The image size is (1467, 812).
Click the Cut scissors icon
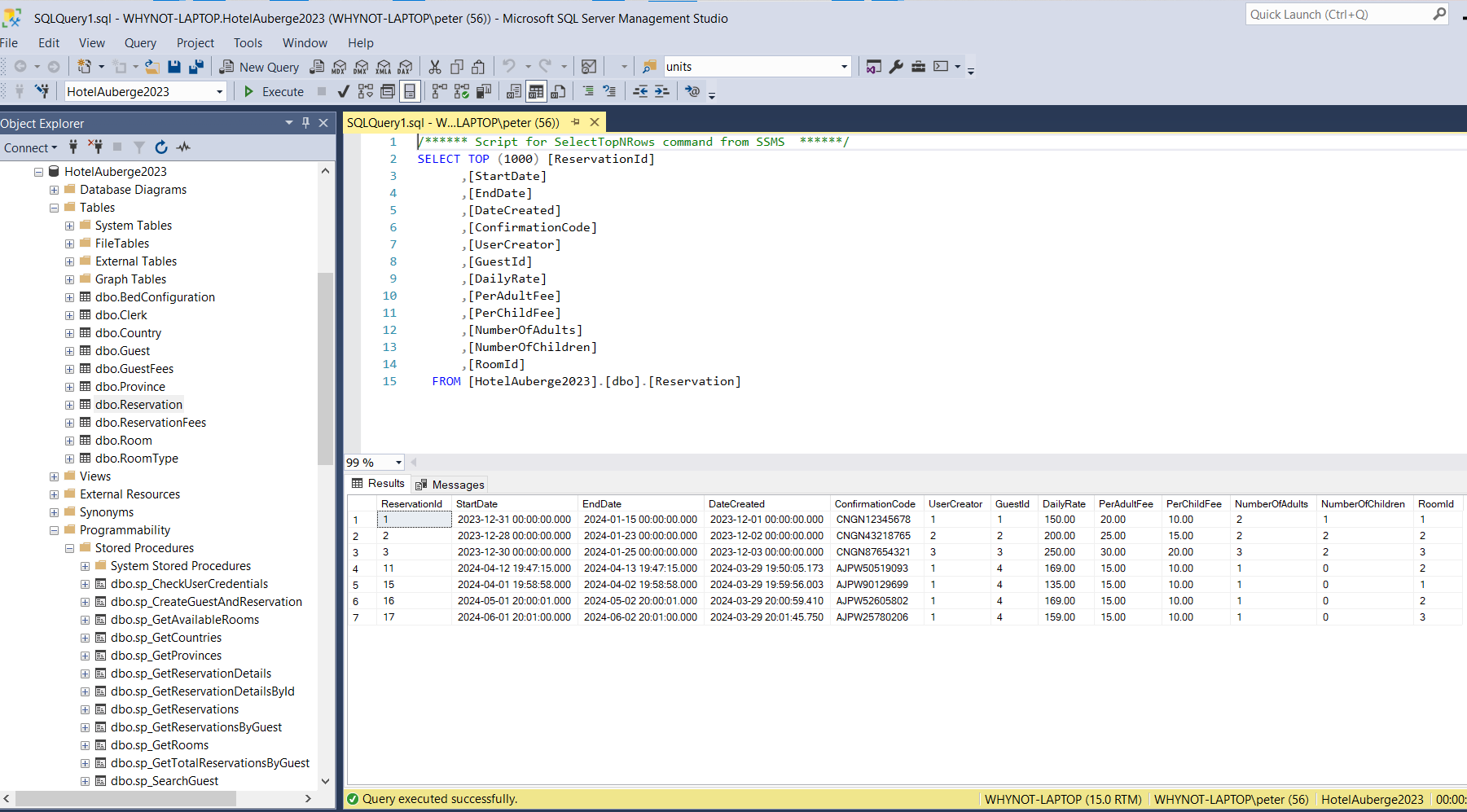[435, 67]
